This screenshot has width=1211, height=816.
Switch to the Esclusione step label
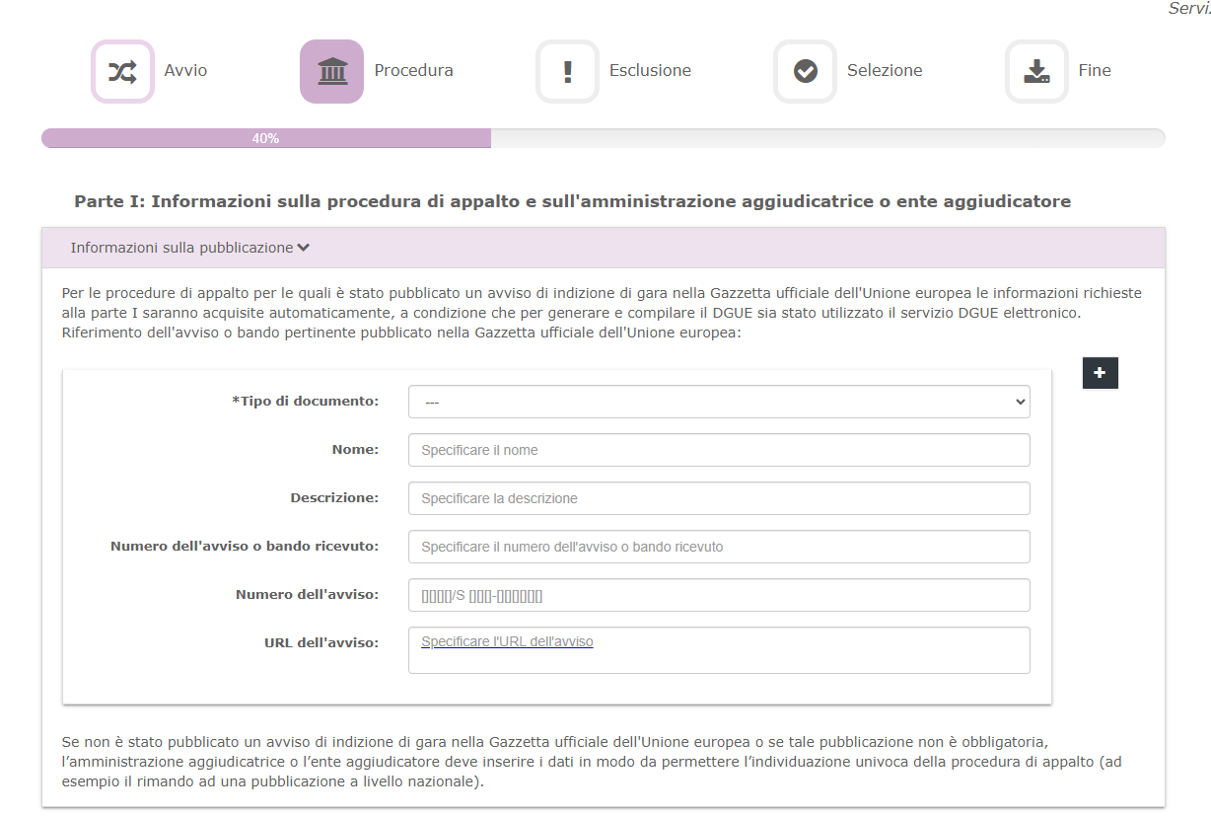[650, 71]
